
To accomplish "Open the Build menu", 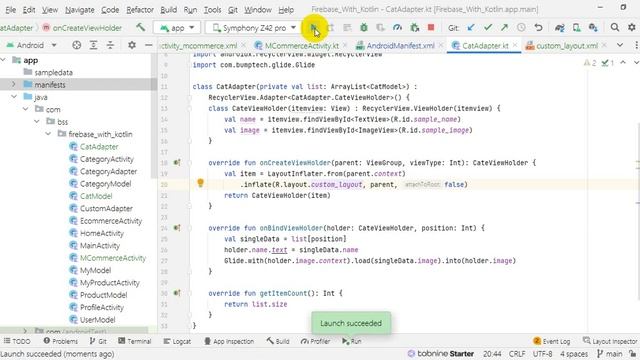I will (x=168, y=9).
